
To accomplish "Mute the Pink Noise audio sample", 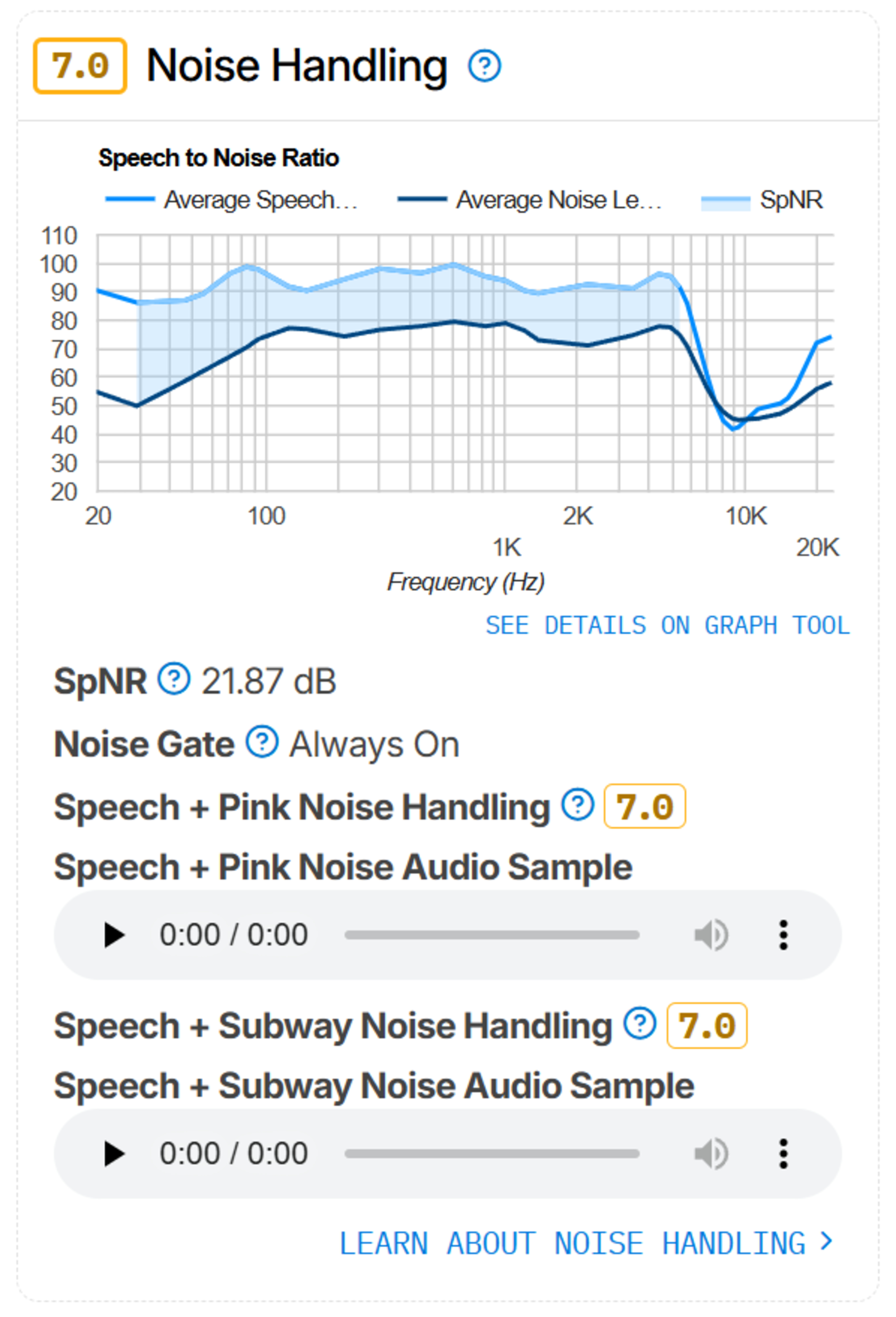I will pos(711,935).
